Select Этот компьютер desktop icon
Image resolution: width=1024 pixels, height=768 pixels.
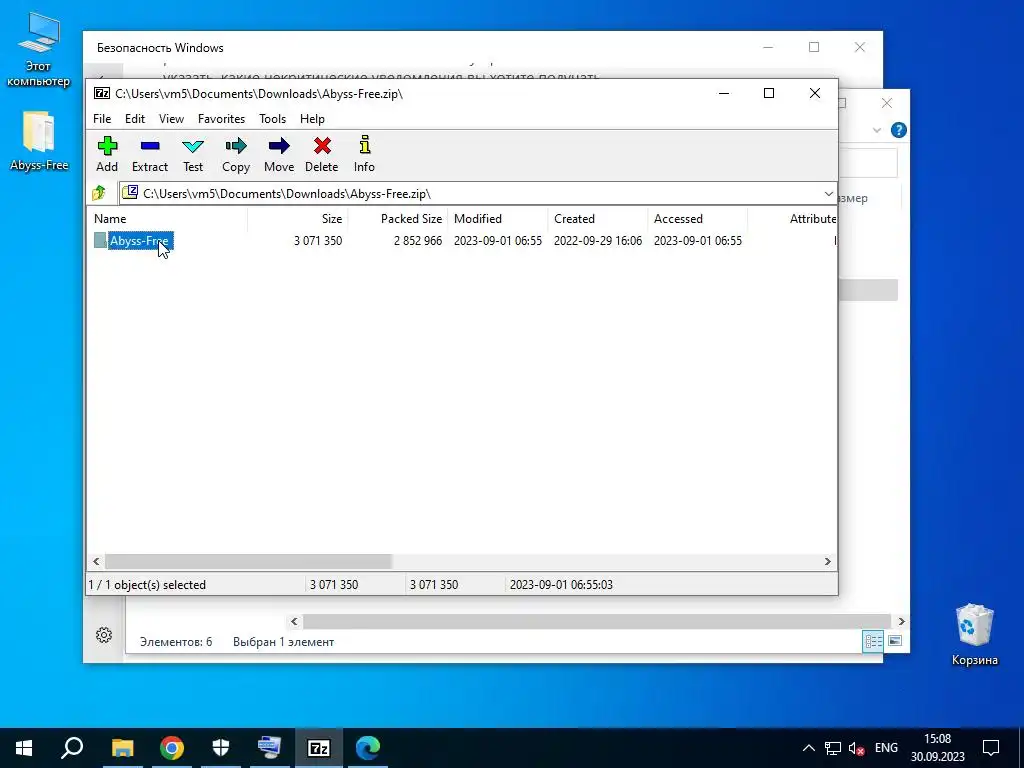39,51
